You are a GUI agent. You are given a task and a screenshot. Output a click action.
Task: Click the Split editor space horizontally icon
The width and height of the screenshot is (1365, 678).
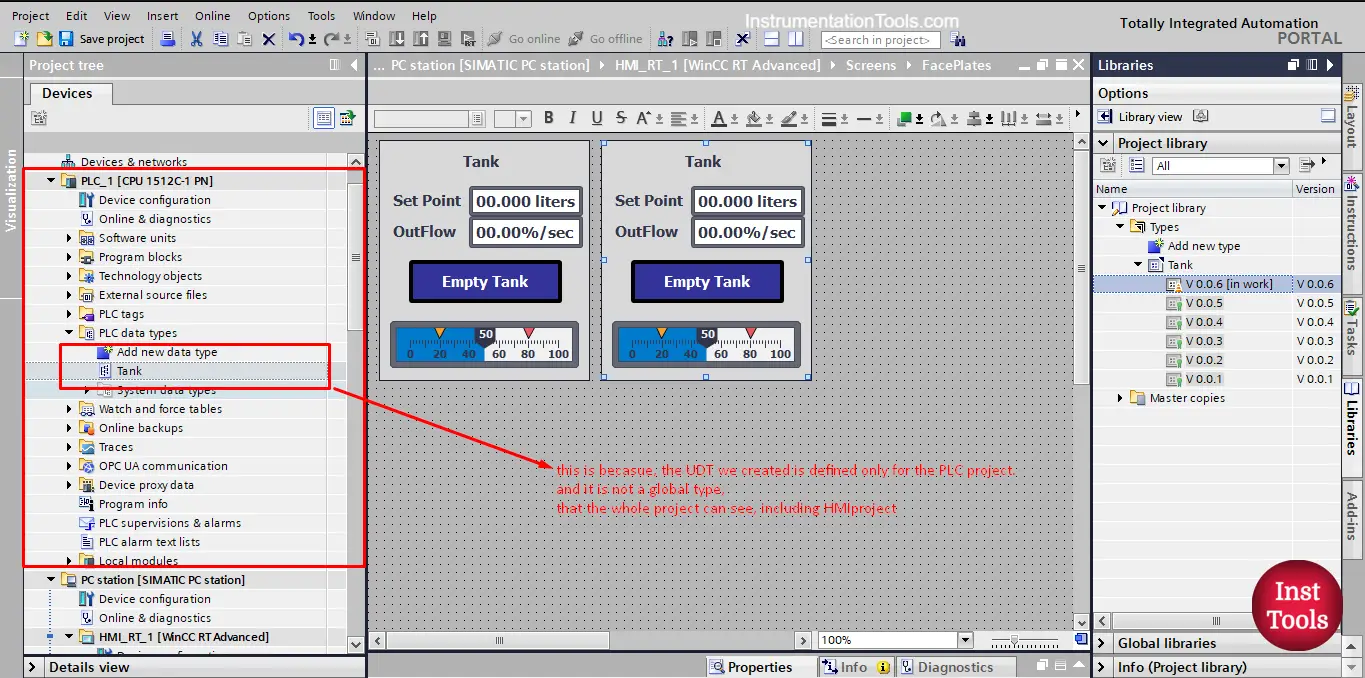[x=771, y=39]
